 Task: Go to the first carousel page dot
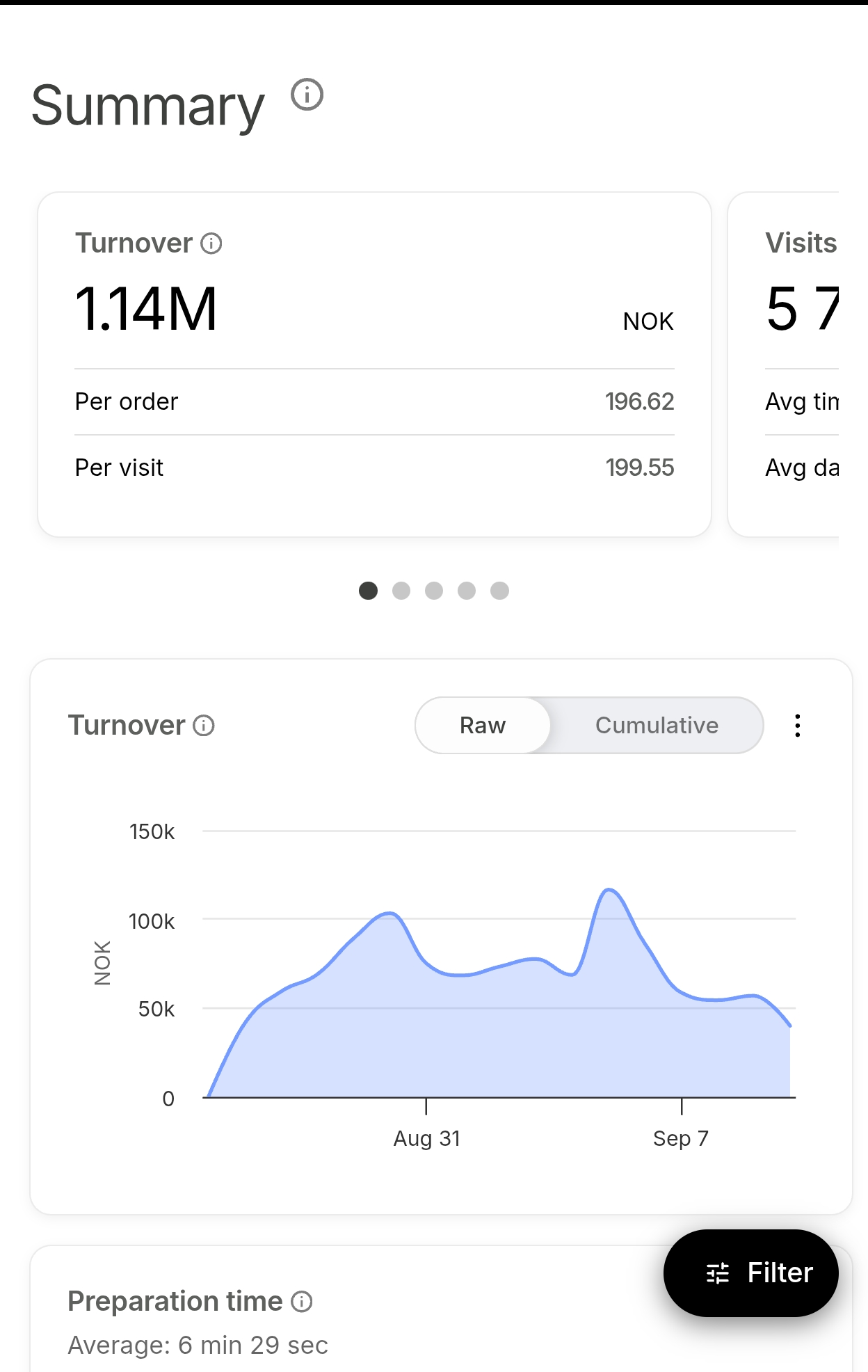368,591
